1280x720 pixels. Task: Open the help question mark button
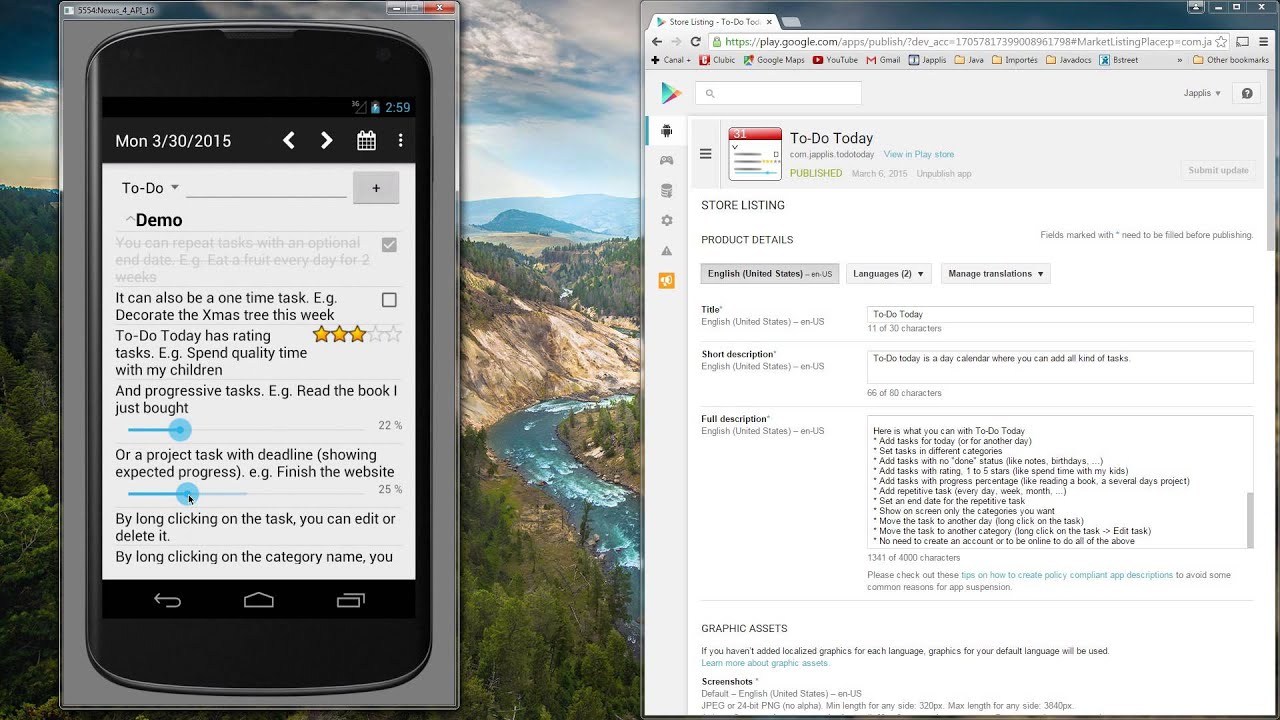1247,93
